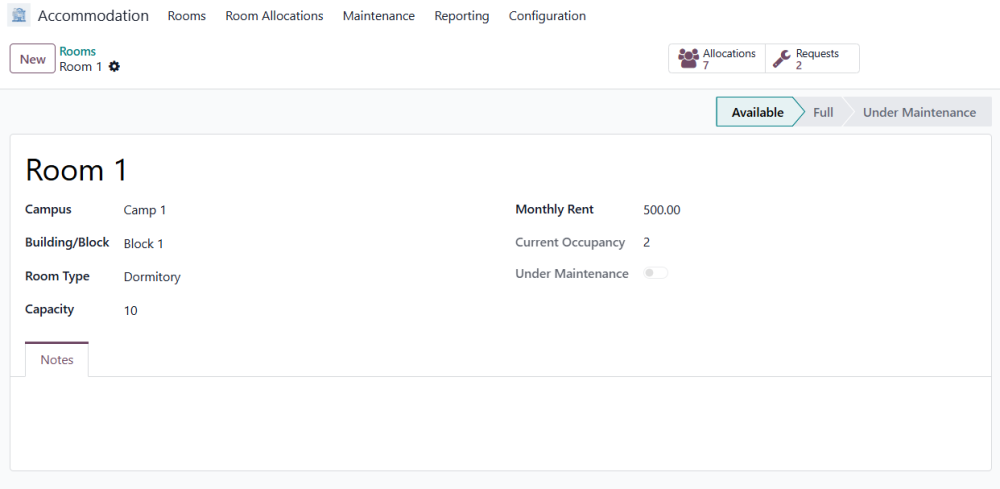The height and width of the screenshot is (489, 1000).
Task: Open the Room Allocations menu
Action: pos(274,16)
